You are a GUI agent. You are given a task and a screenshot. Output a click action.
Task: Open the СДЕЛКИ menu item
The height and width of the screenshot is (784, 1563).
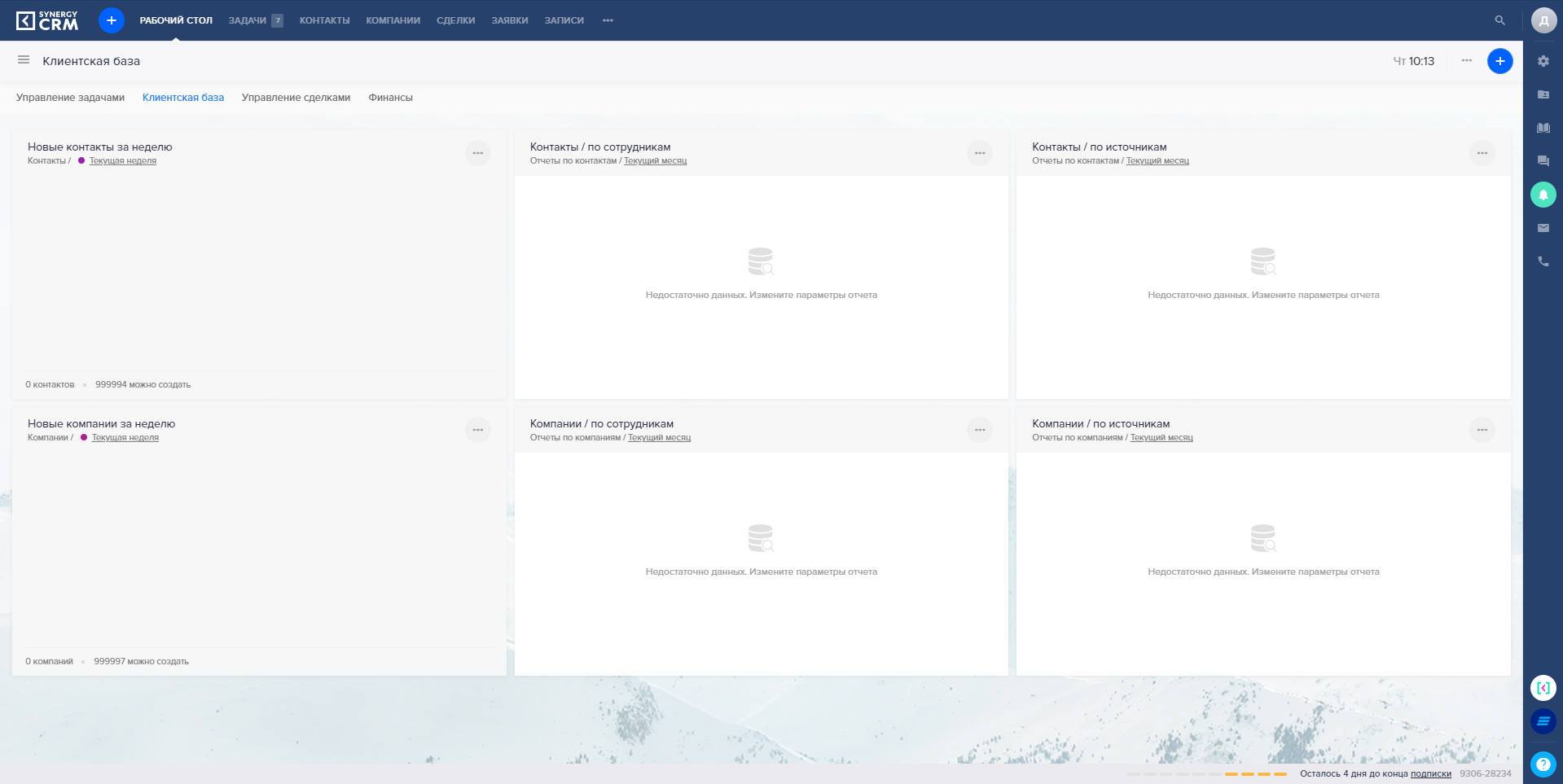(x=455, y=20)
